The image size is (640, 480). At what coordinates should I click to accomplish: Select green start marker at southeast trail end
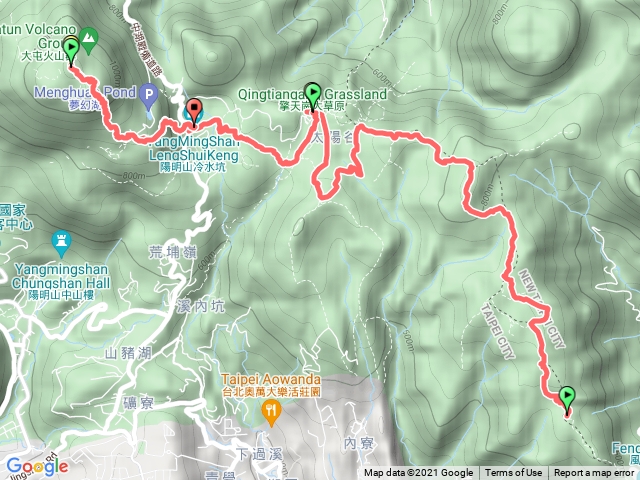click(x=567, y=400)
